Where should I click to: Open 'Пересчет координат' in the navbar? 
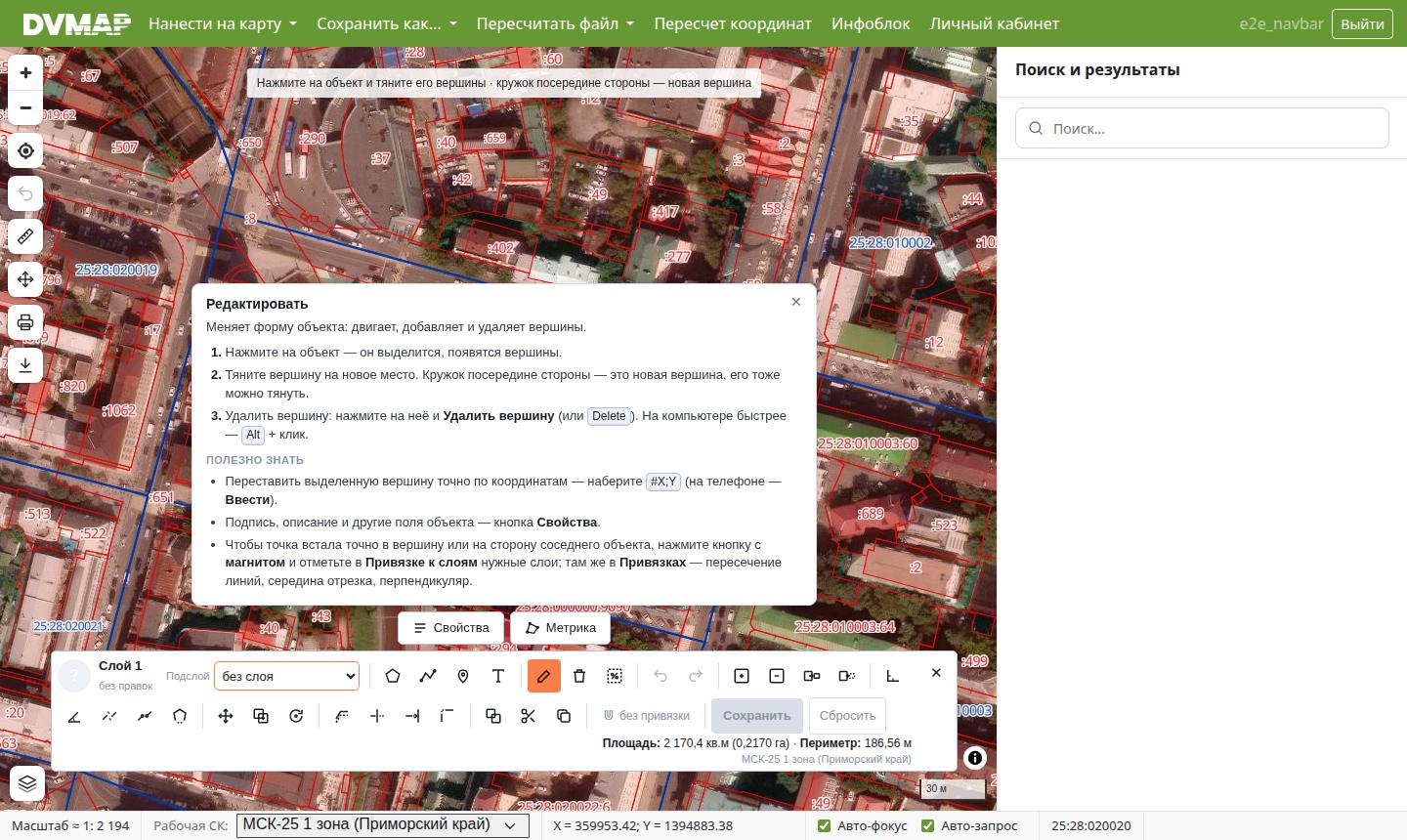point(733,23)
